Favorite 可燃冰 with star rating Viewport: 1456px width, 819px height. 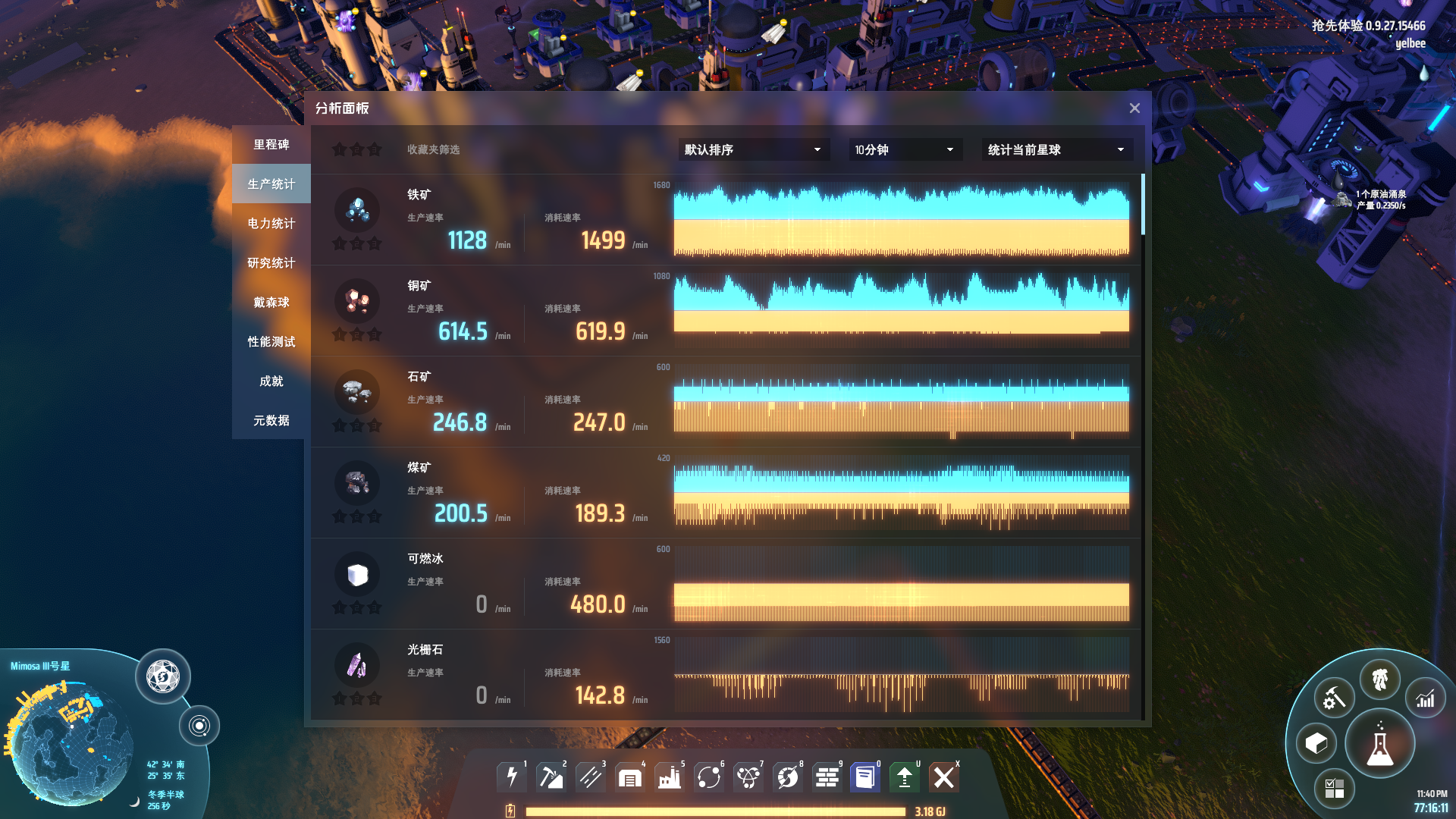pyautogui.click(x=356, y=607)
